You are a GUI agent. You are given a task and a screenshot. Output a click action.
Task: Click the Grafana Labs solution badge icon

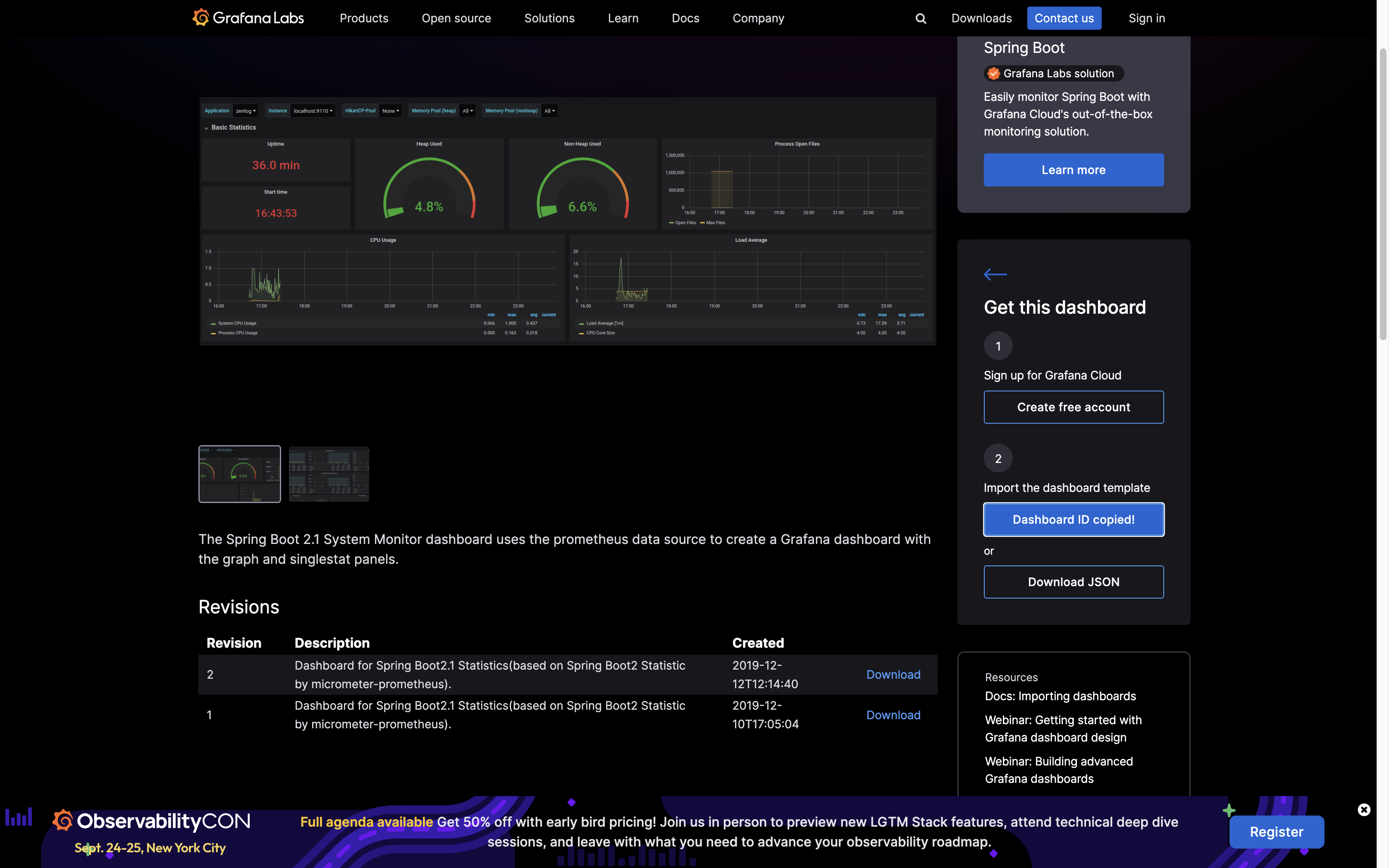[993, 74]
